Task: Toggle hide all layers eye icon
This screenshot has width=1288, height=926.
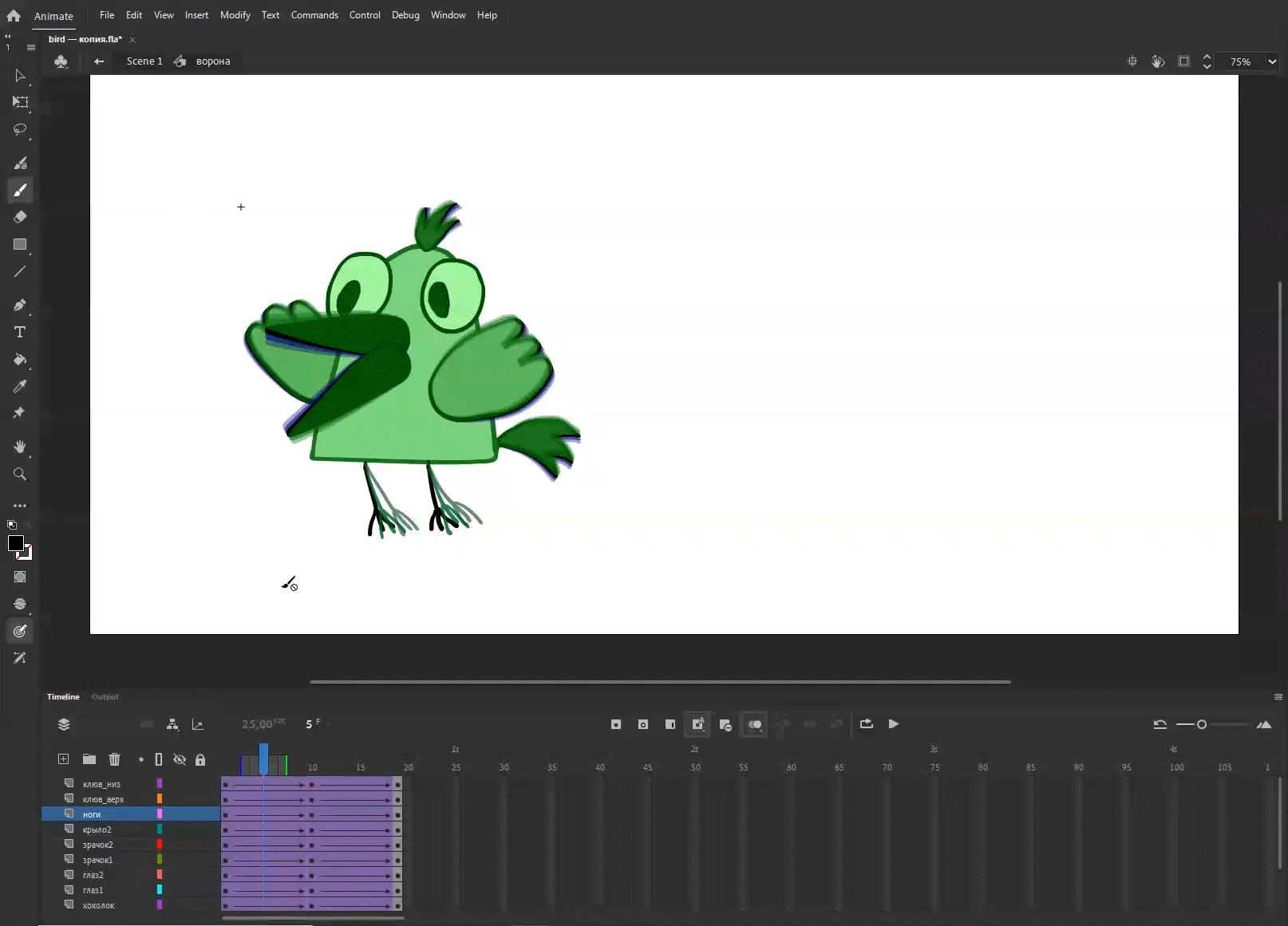Action: (180, 759)
